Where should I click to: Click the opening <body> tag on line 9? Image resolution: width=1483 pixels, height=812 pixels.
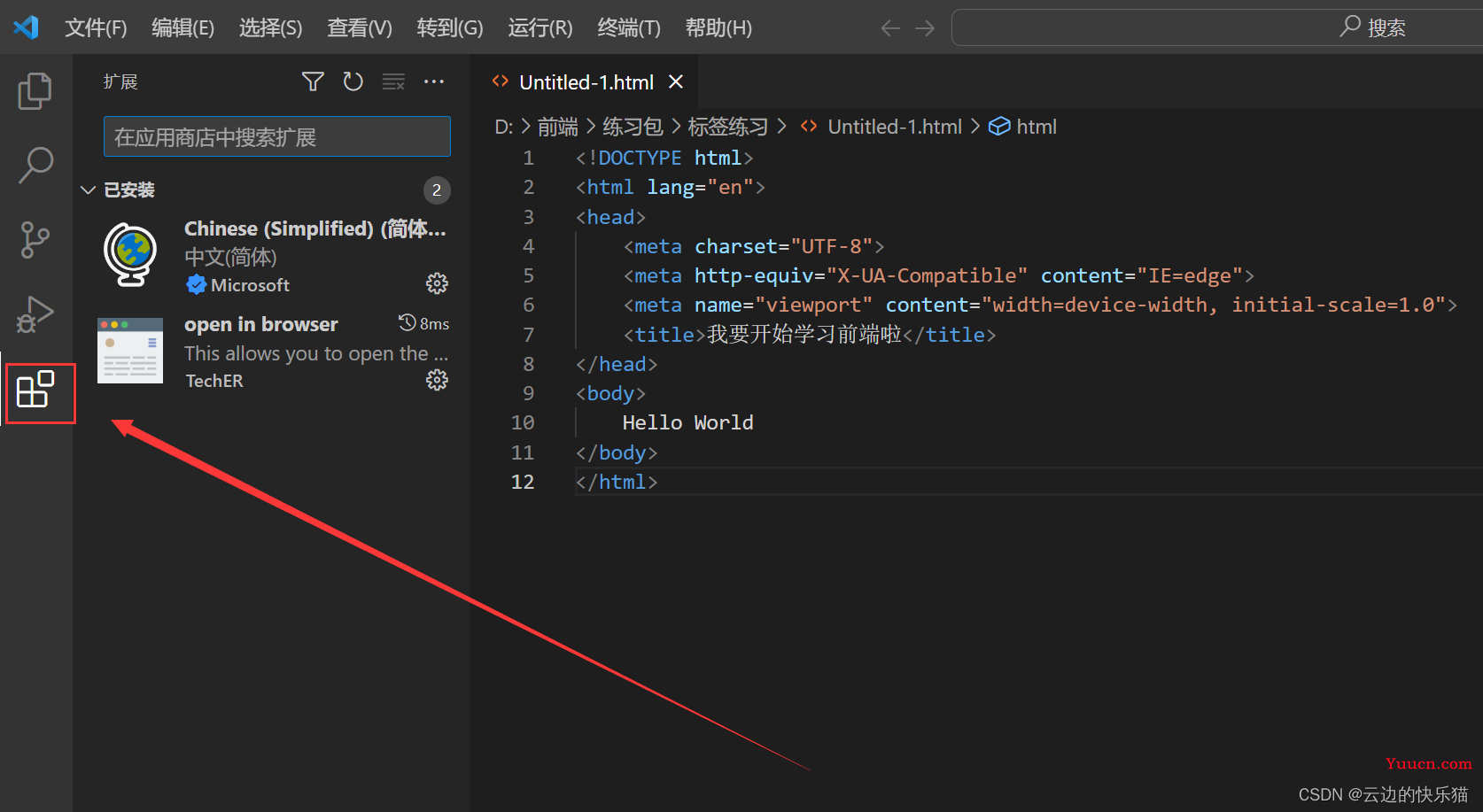pyautogui.click(x=610, y=393)
